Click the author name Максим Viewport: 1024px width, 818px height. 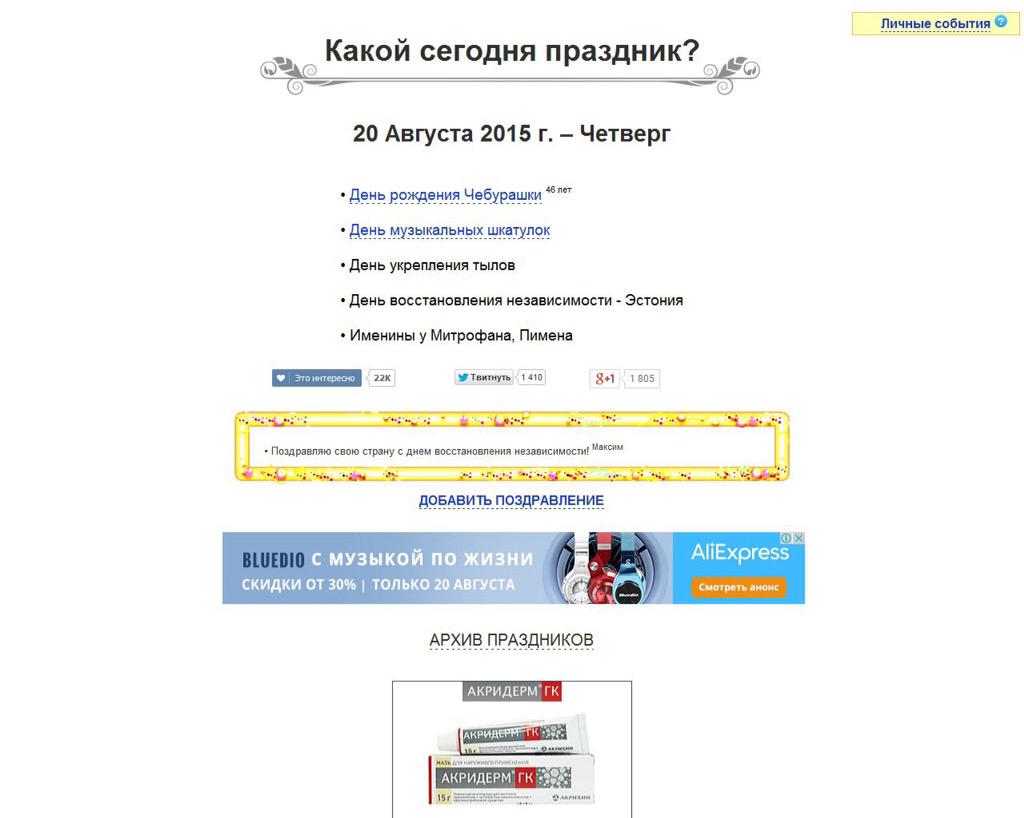(x=607, y=447)
